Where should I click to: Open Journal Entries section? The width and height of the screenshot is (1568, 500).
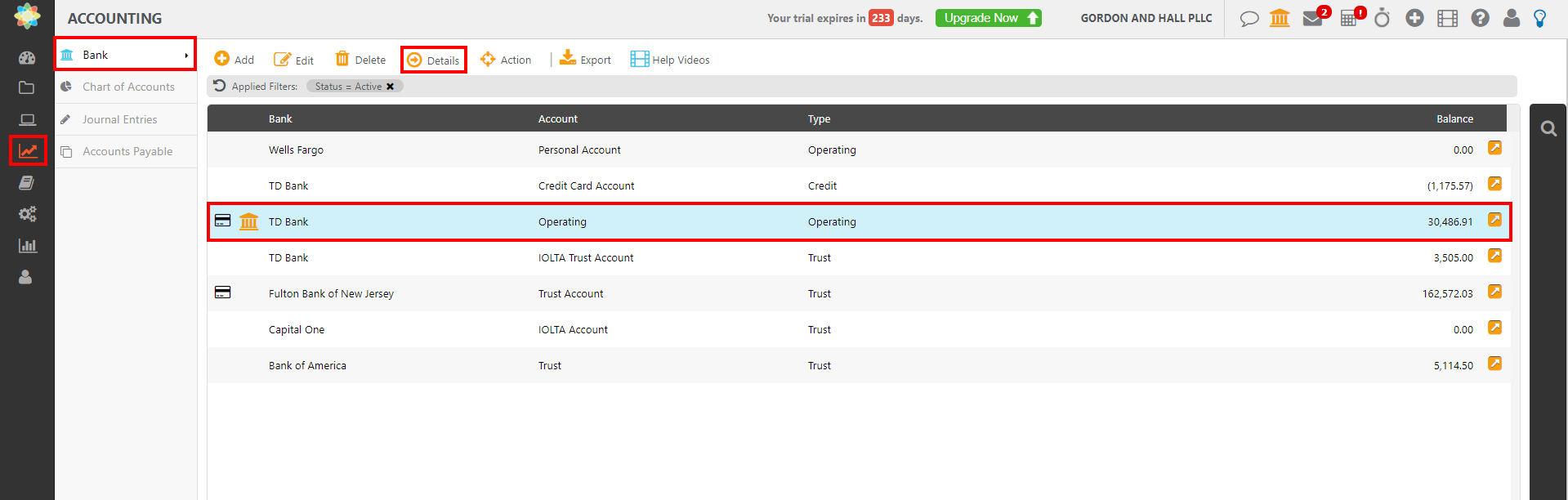tap(127, 119)
